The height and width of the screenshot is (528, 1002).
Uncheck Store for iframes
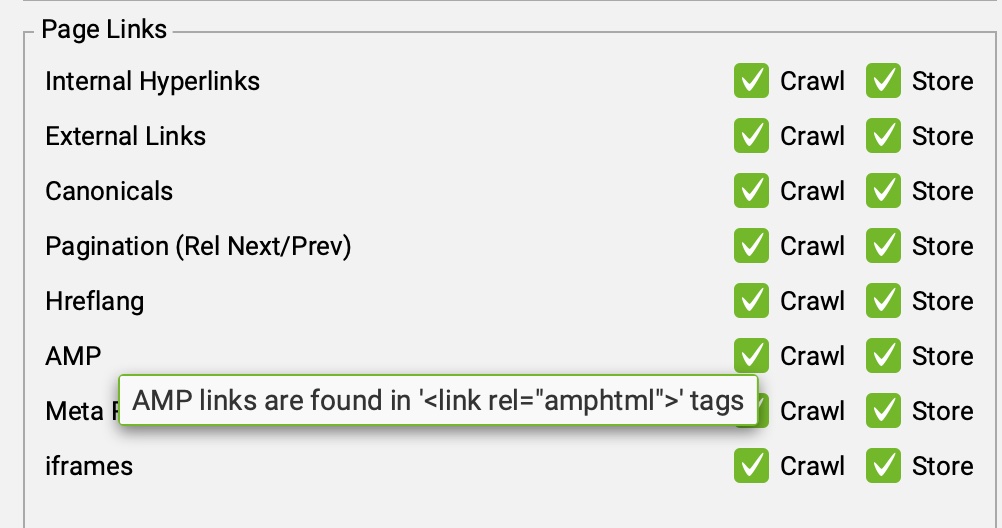[883, 466]
